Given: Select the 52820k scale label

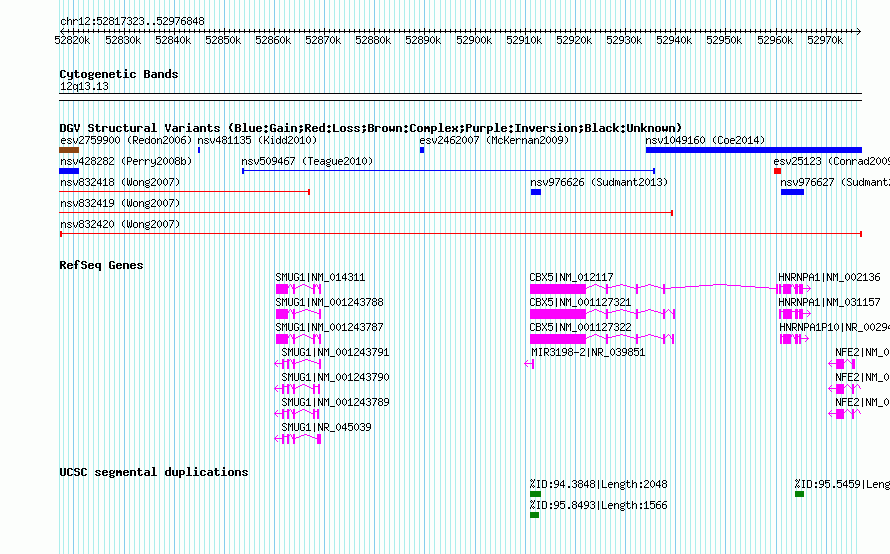Looking at the screenshot, I should tap(72, 40).
